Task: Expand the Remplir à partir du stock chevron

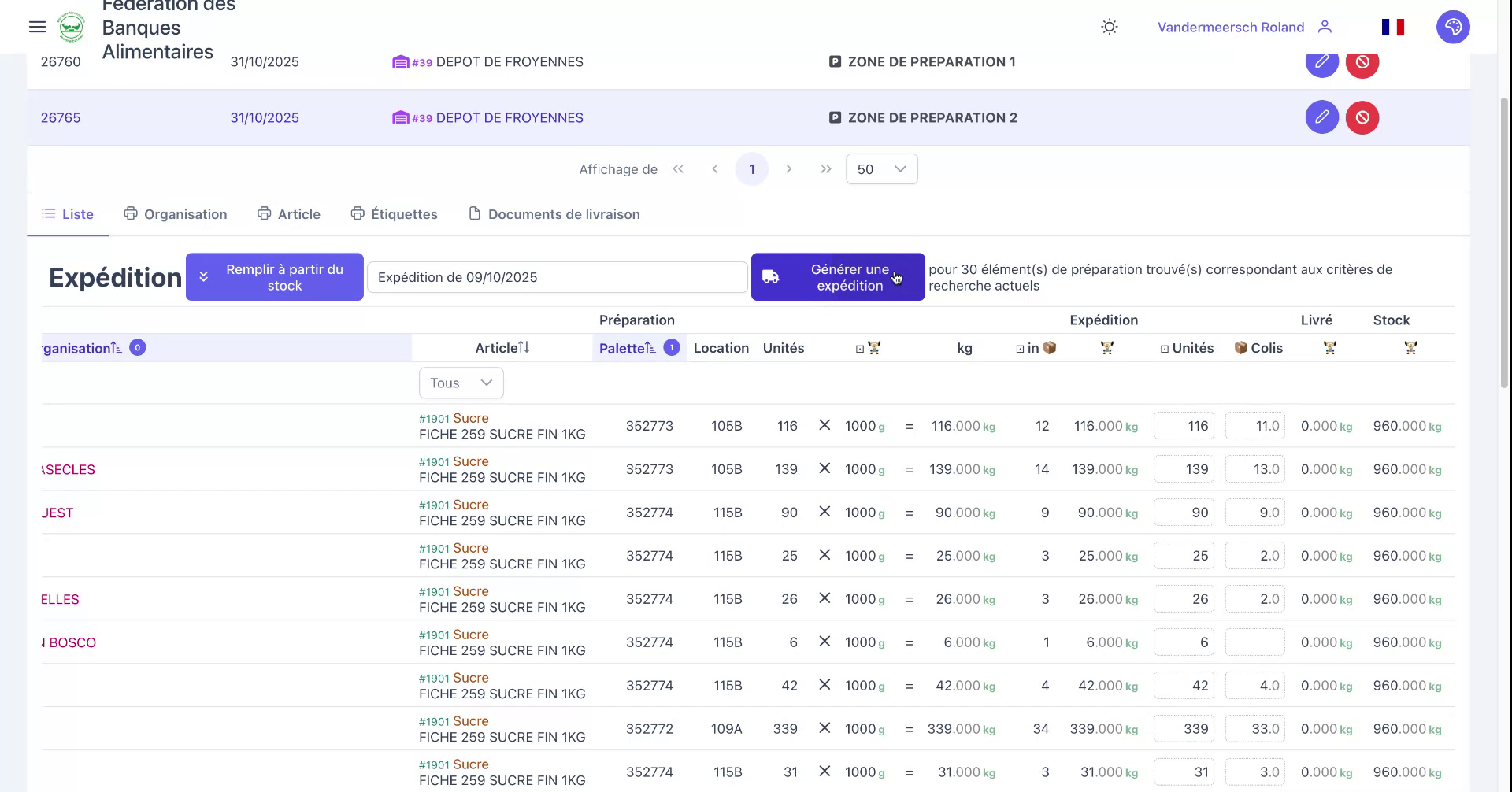Action: 204,276
